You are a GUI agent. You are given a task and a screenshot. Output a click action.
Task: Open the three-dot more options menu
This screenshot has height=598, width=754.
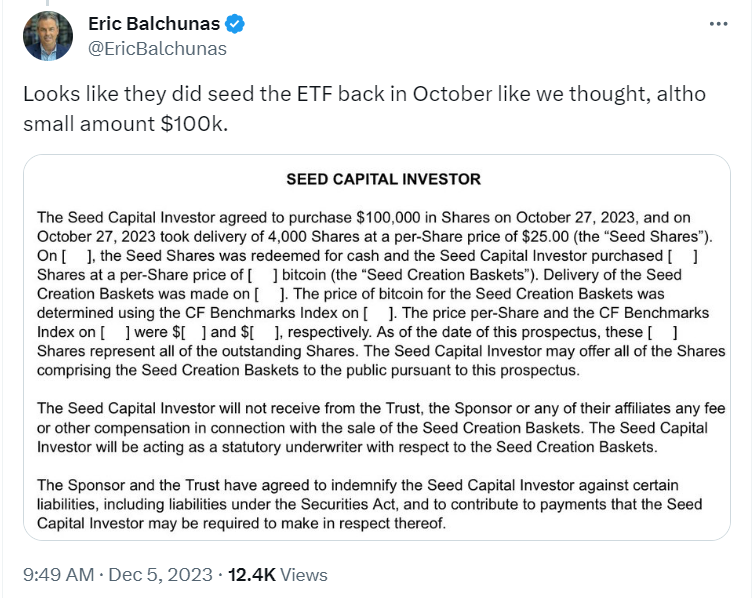tap(717, 24)
